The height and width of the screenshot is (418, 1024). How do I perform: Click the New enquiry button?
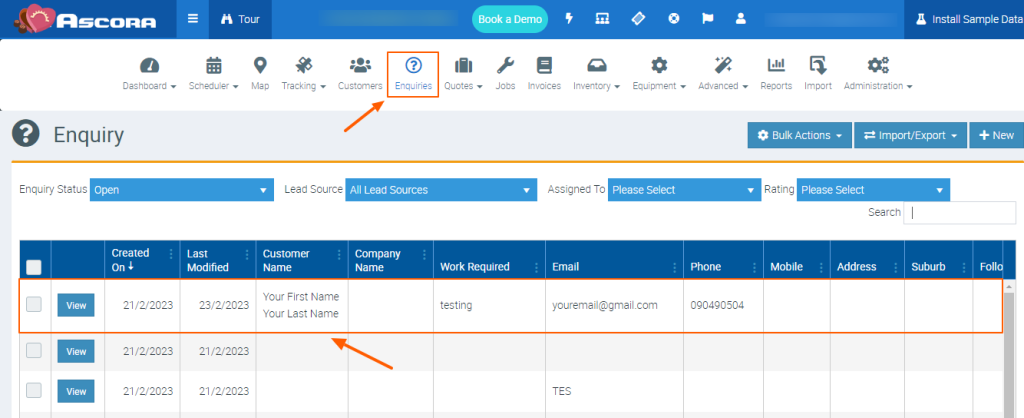click(x=997, y=135)
